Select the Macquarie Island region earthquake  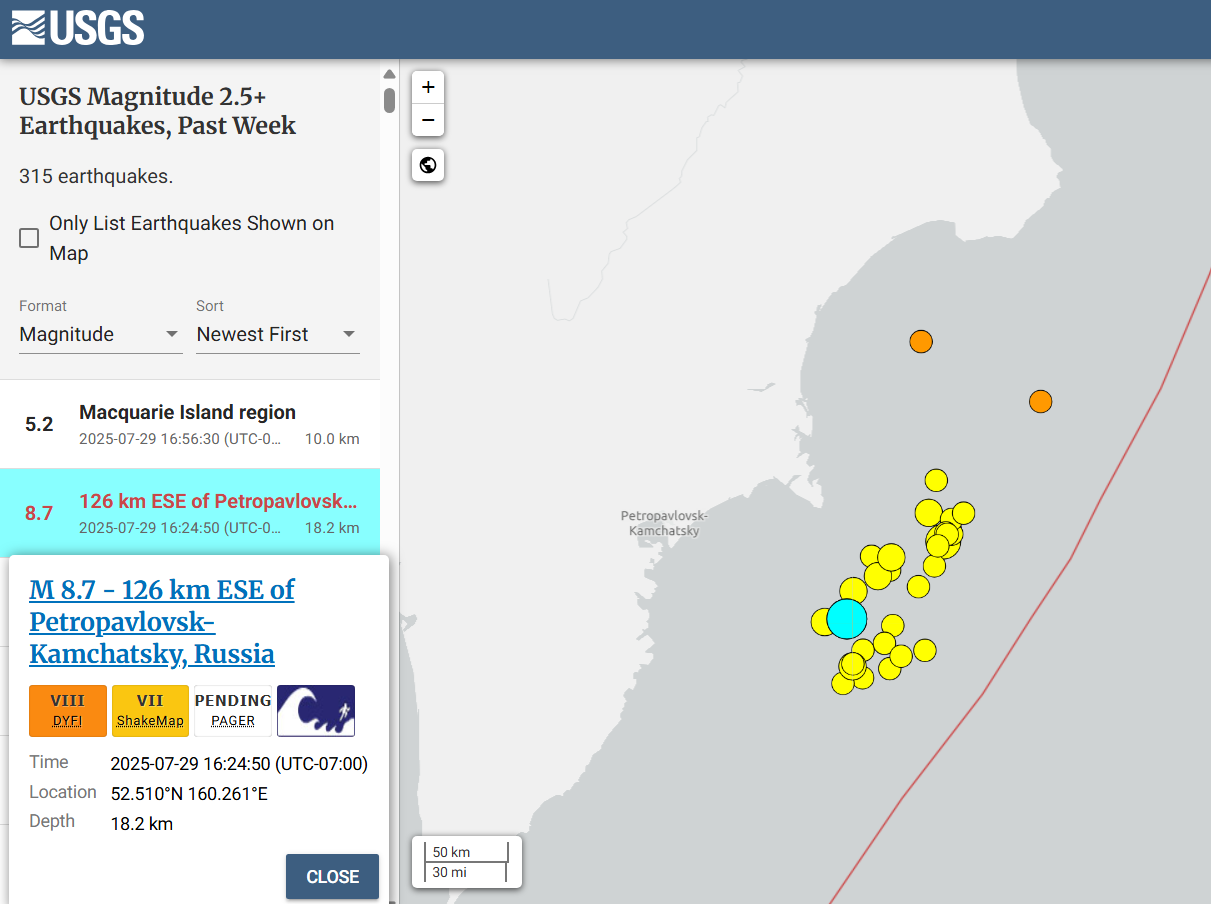pyautogui.click(x=190, y=424)
